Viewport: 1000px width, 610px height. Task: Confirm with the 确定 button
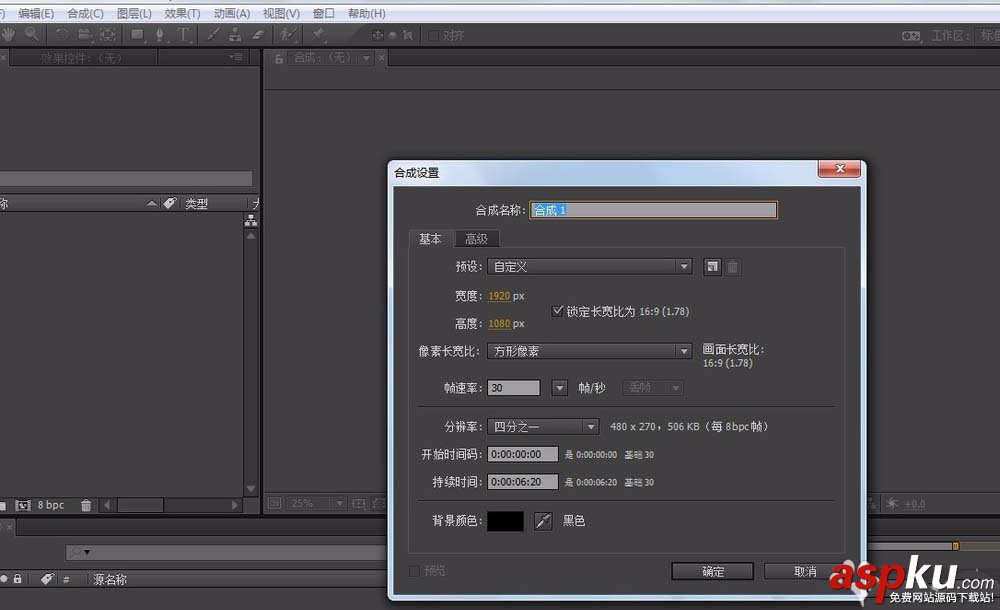712,571
